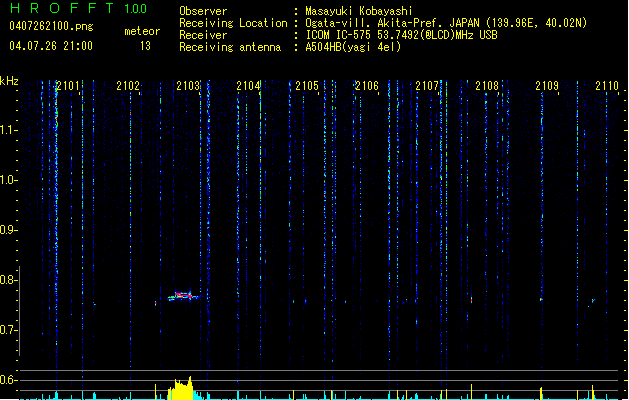The height and width of the screenshot is (400, 629).
Task: Click the 2109 time marker
Action: (547, 86)
